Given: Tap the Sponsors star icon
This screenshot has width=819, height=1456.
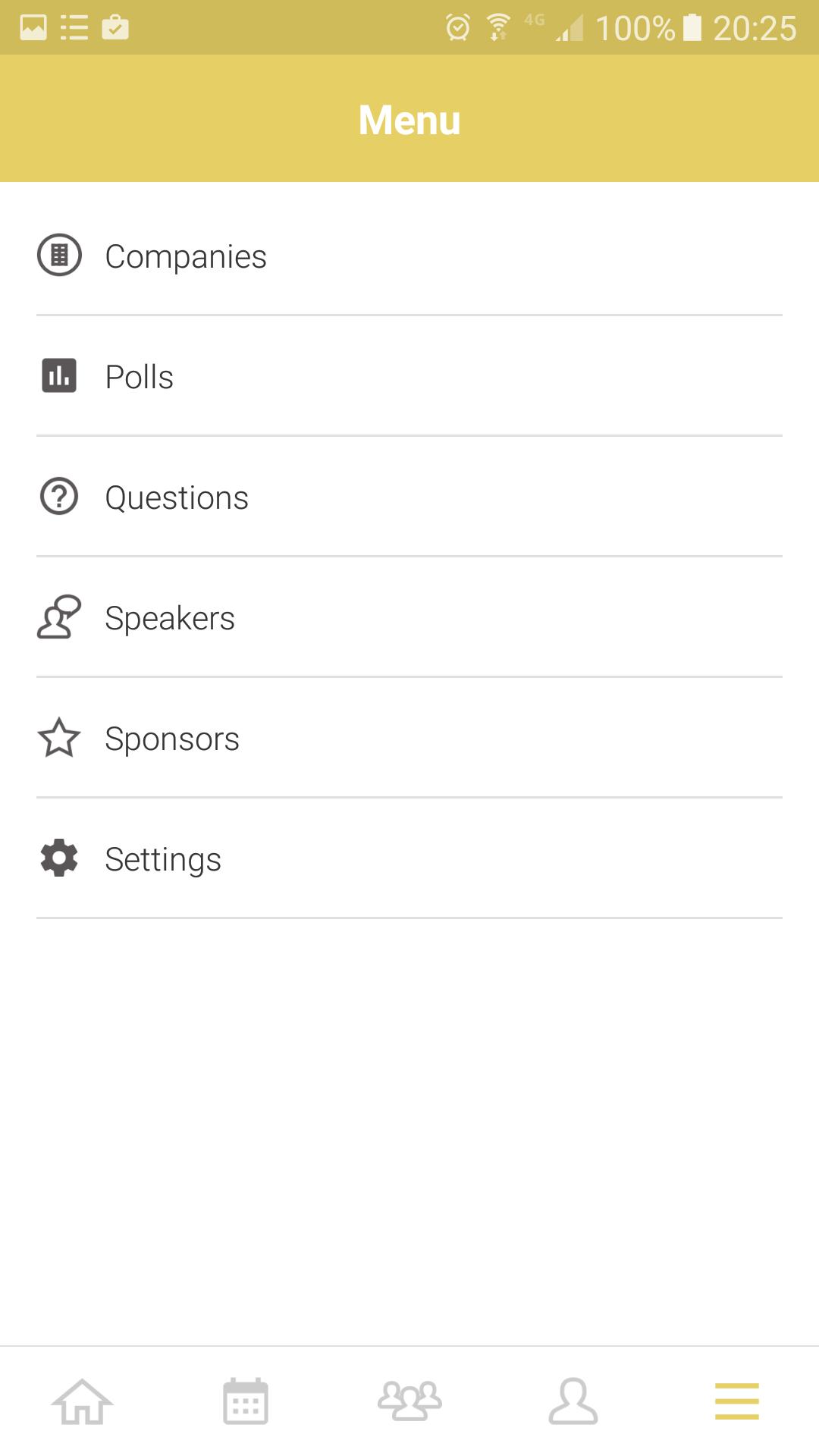Looking at the screenshot, I should point(59,738).
